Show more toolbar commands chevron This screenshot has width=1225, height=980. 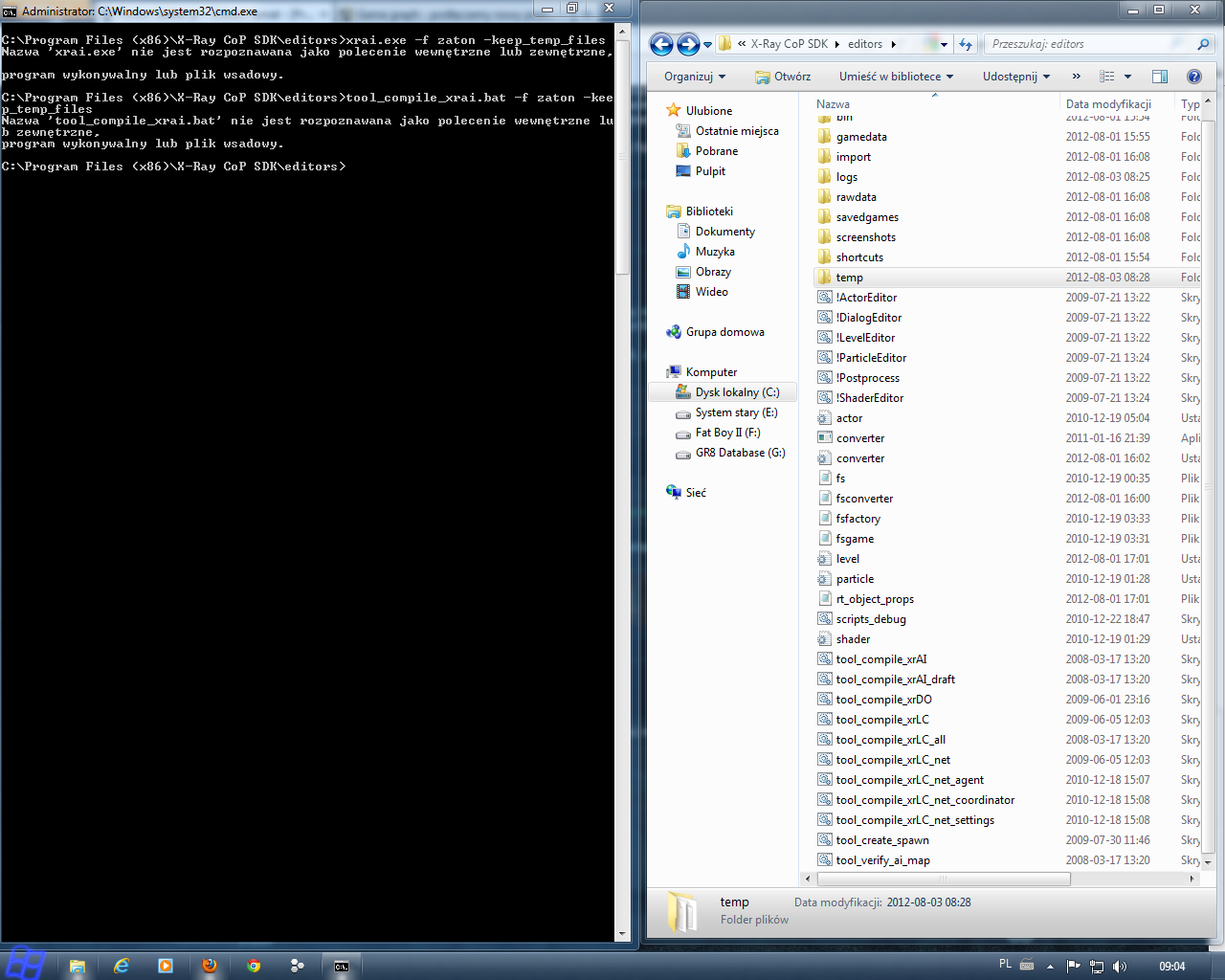click(x=1077, y=77)
